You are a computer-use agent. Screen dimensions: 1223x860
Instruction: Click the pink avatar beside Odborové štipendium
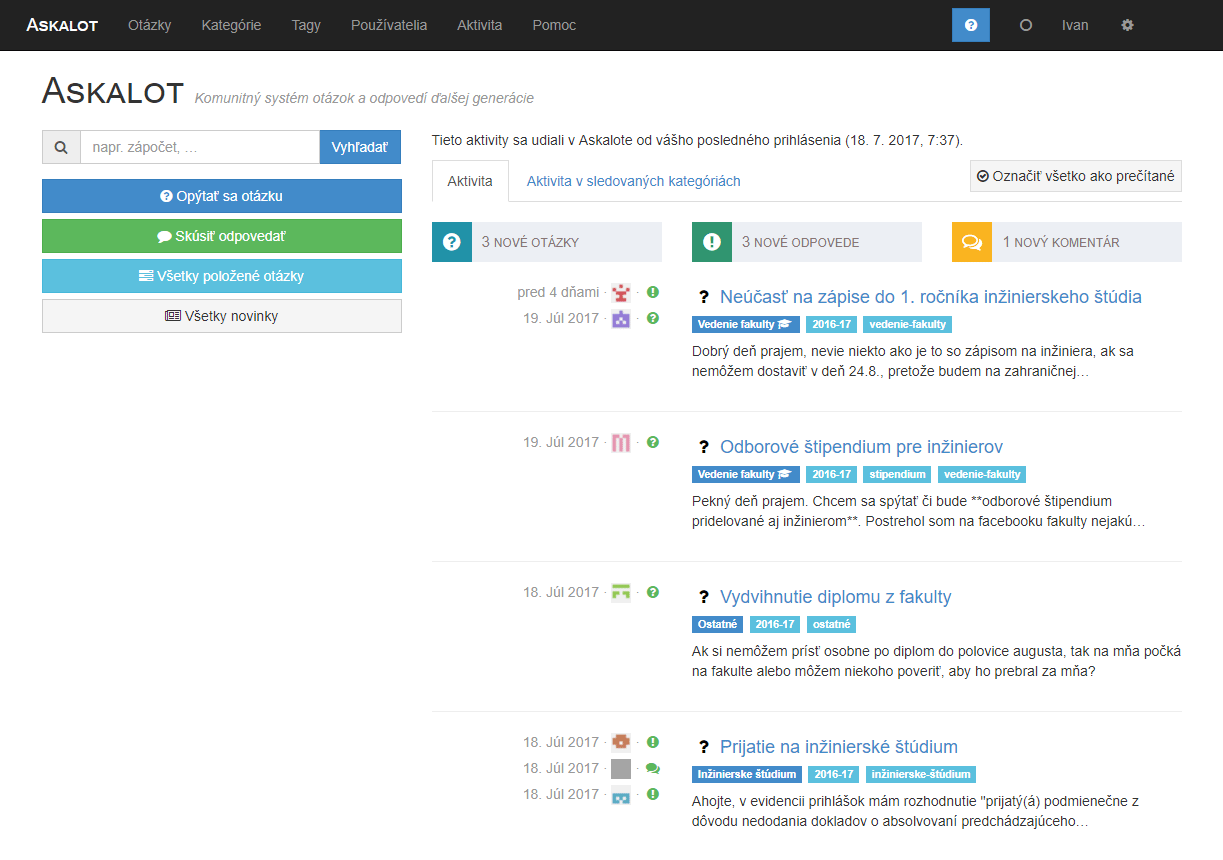click(621, 442)
